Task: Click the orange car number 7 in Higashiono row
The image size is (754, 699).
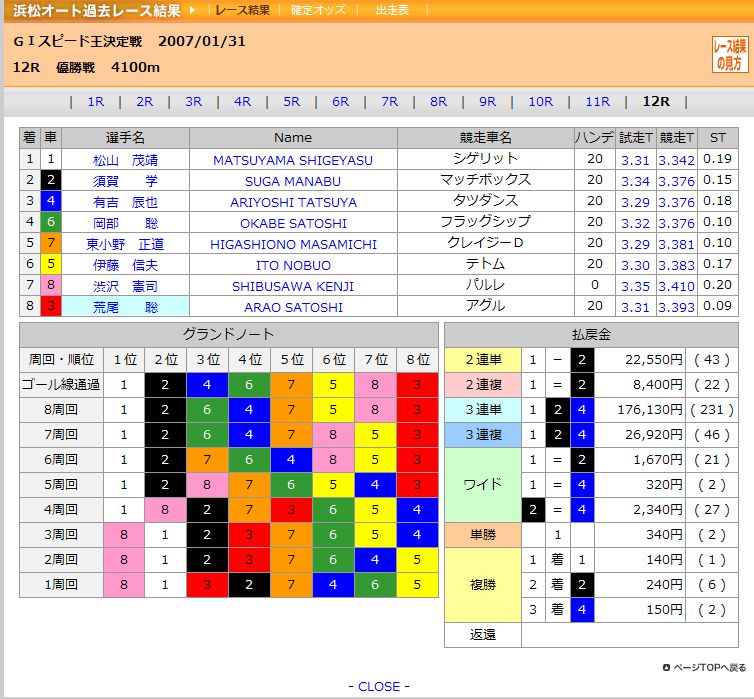Action: 50,243
